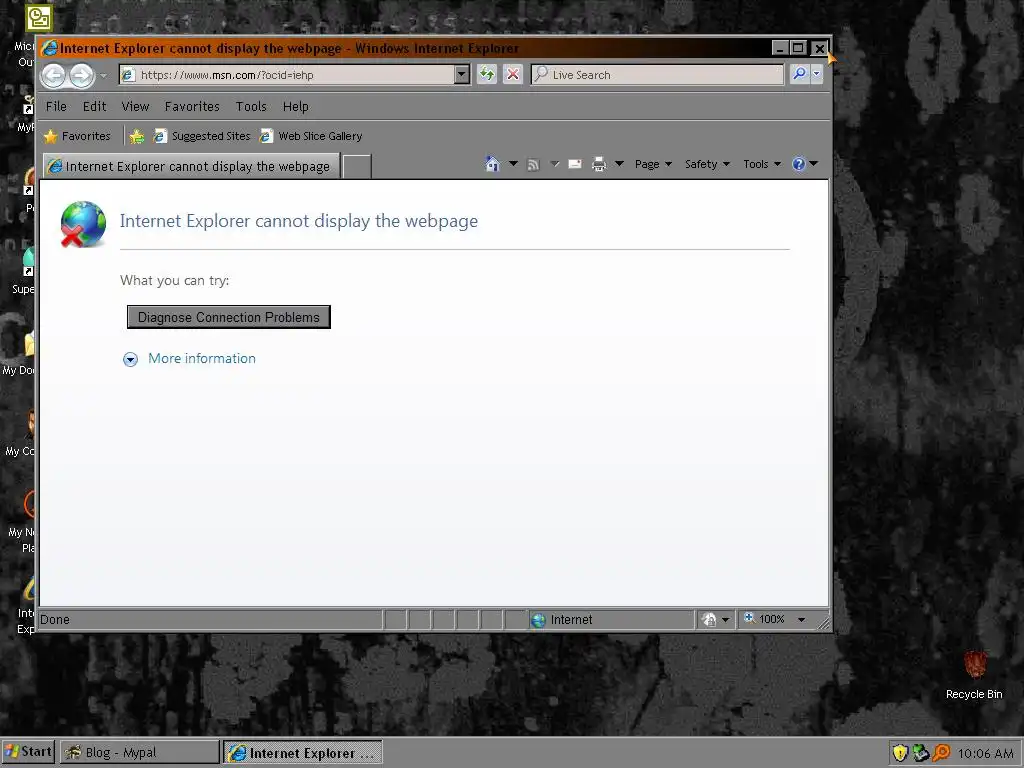
Task: Click the Safely Remove Hardware tray icon
Action: [x=920, y=753]
